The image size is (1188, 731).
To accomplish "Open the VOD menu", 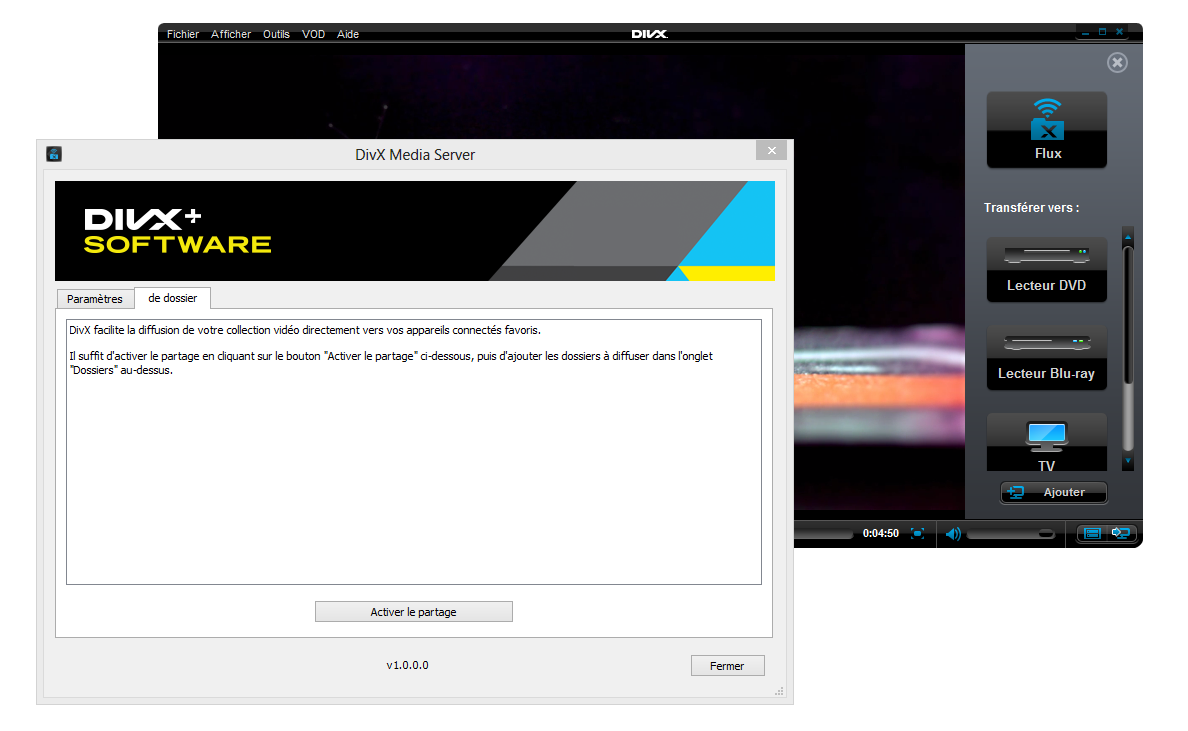I will tap(313, 34).
